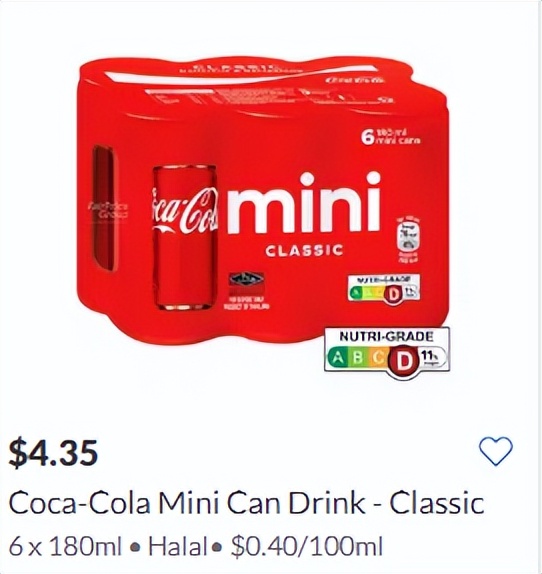The width and height of the screenshot is (542, 574).
Task: Click the green A grade in Nutri-Grade badge
Action: tap(338, 358)
